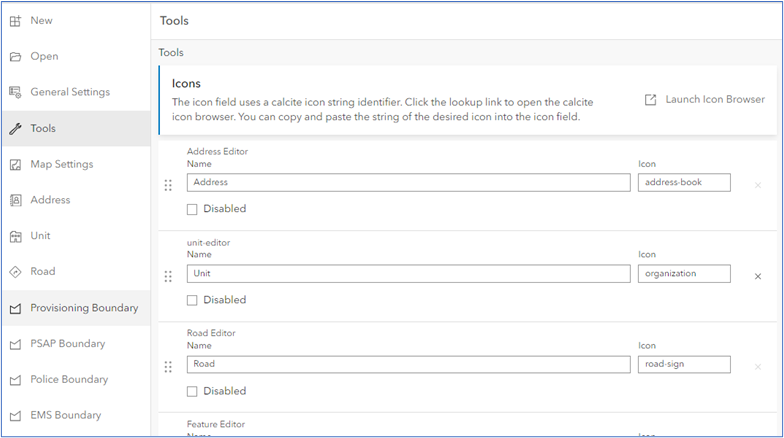
Task: Click the Police Boundary polygon icon
Action: [16, 380]
